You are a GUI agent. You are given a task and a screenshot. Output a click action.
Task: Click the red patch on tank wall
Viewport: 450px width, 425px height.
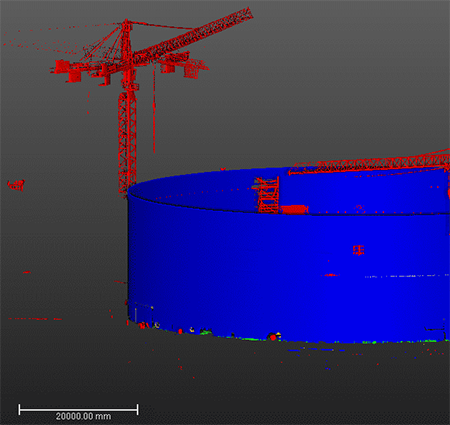(358, 250)
